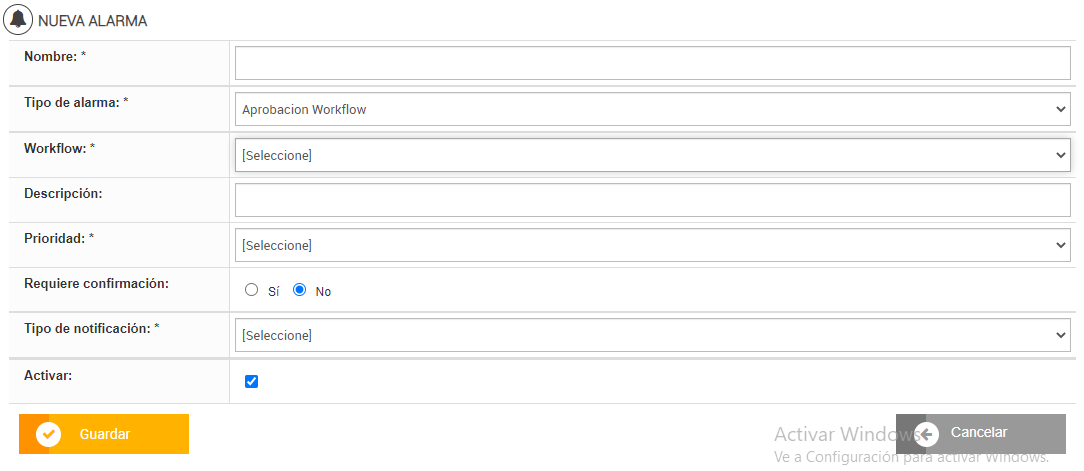Expand the Workflow selection dropdown
The image size is (1084, 471).
(x=652, y=155)
